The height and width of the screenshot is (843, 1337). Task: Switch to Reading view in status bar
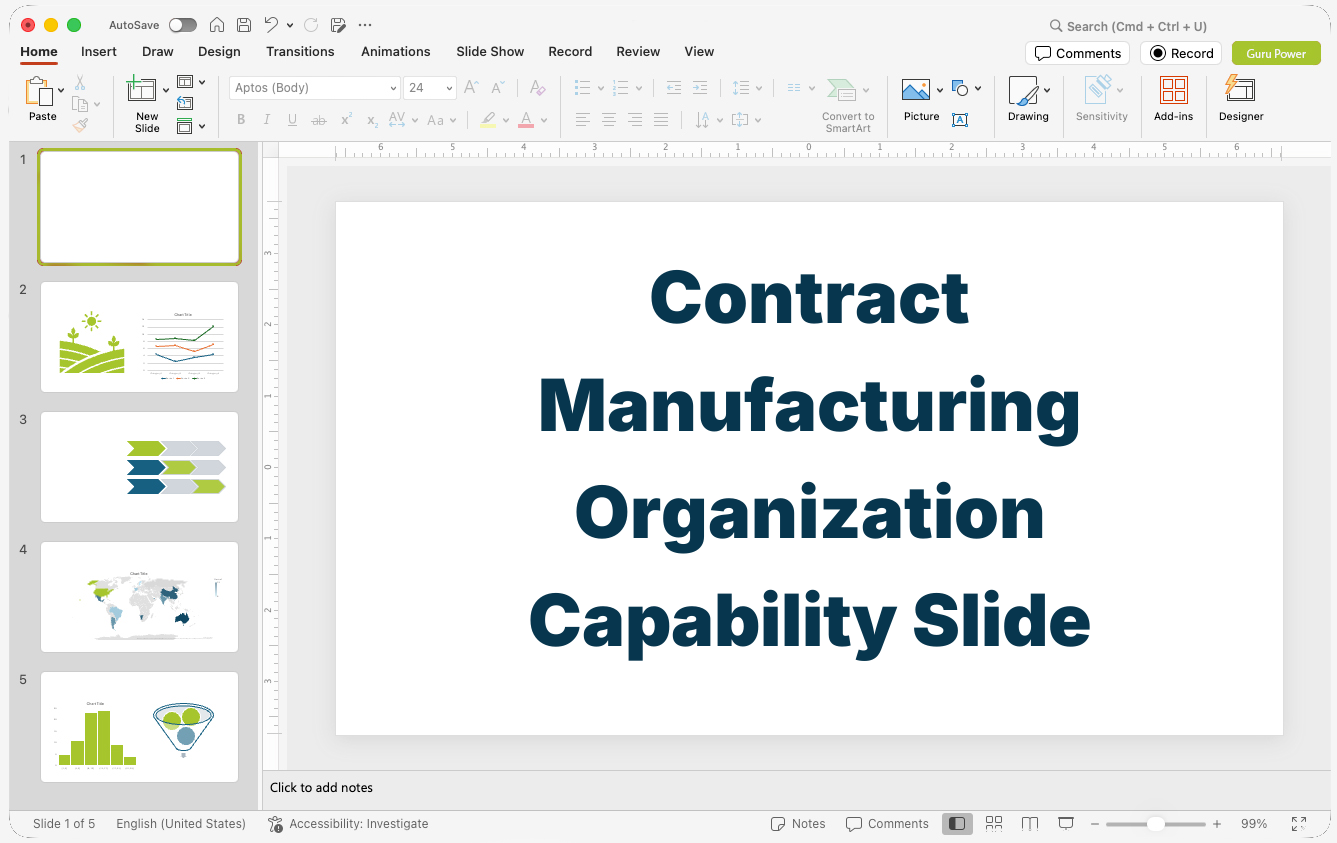click(x=1030, y=824)
